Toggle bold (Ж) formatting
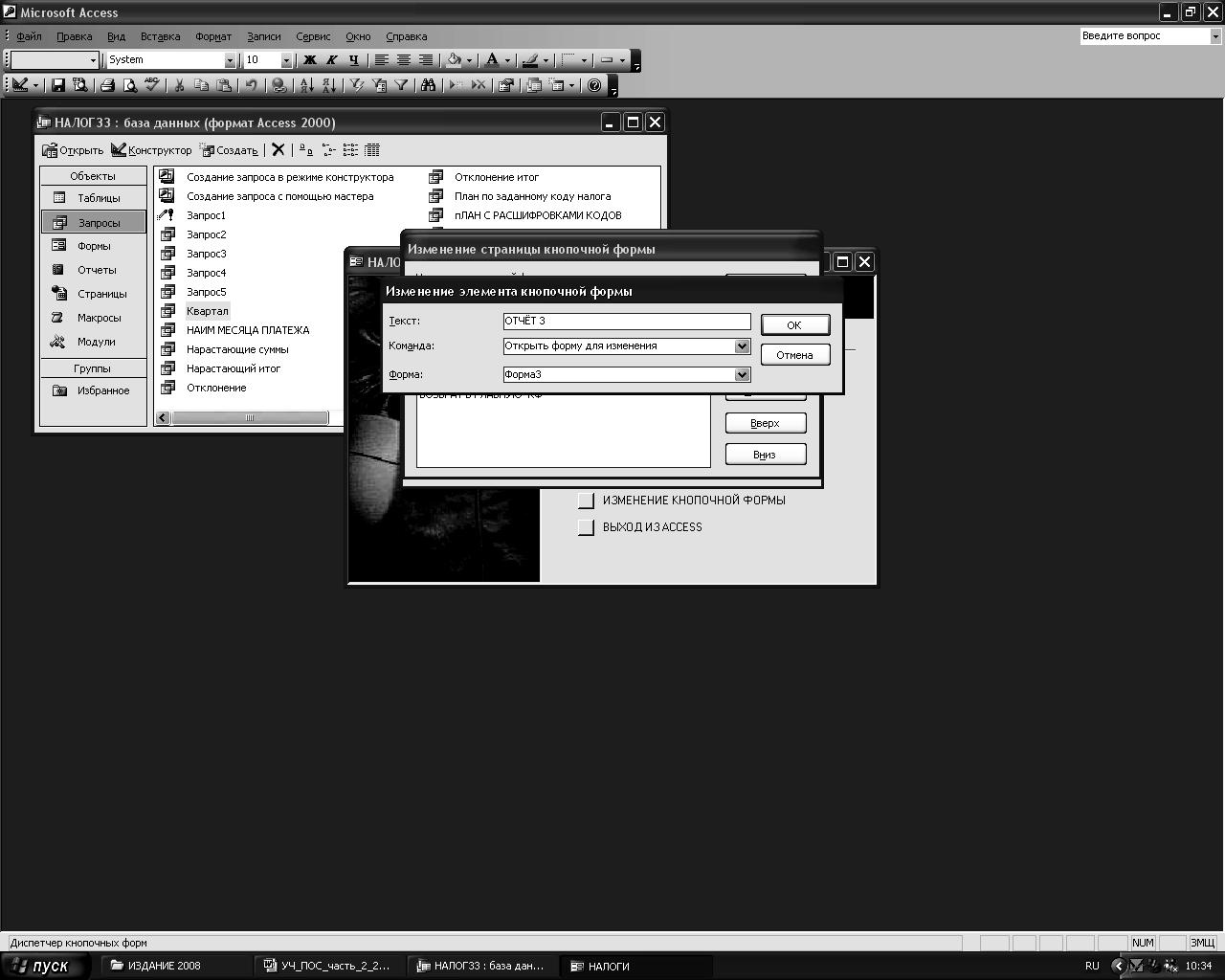 pos(309,60)
